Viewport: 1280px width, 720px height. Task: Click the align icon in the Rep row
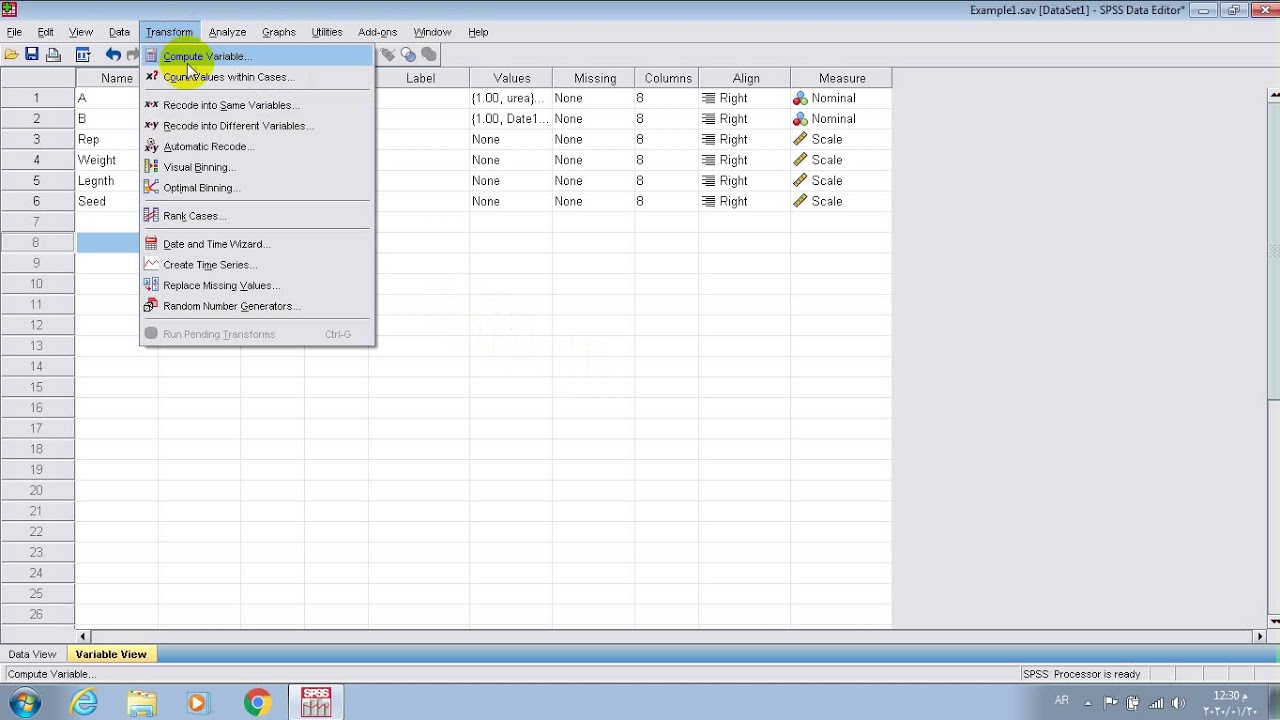708,139
